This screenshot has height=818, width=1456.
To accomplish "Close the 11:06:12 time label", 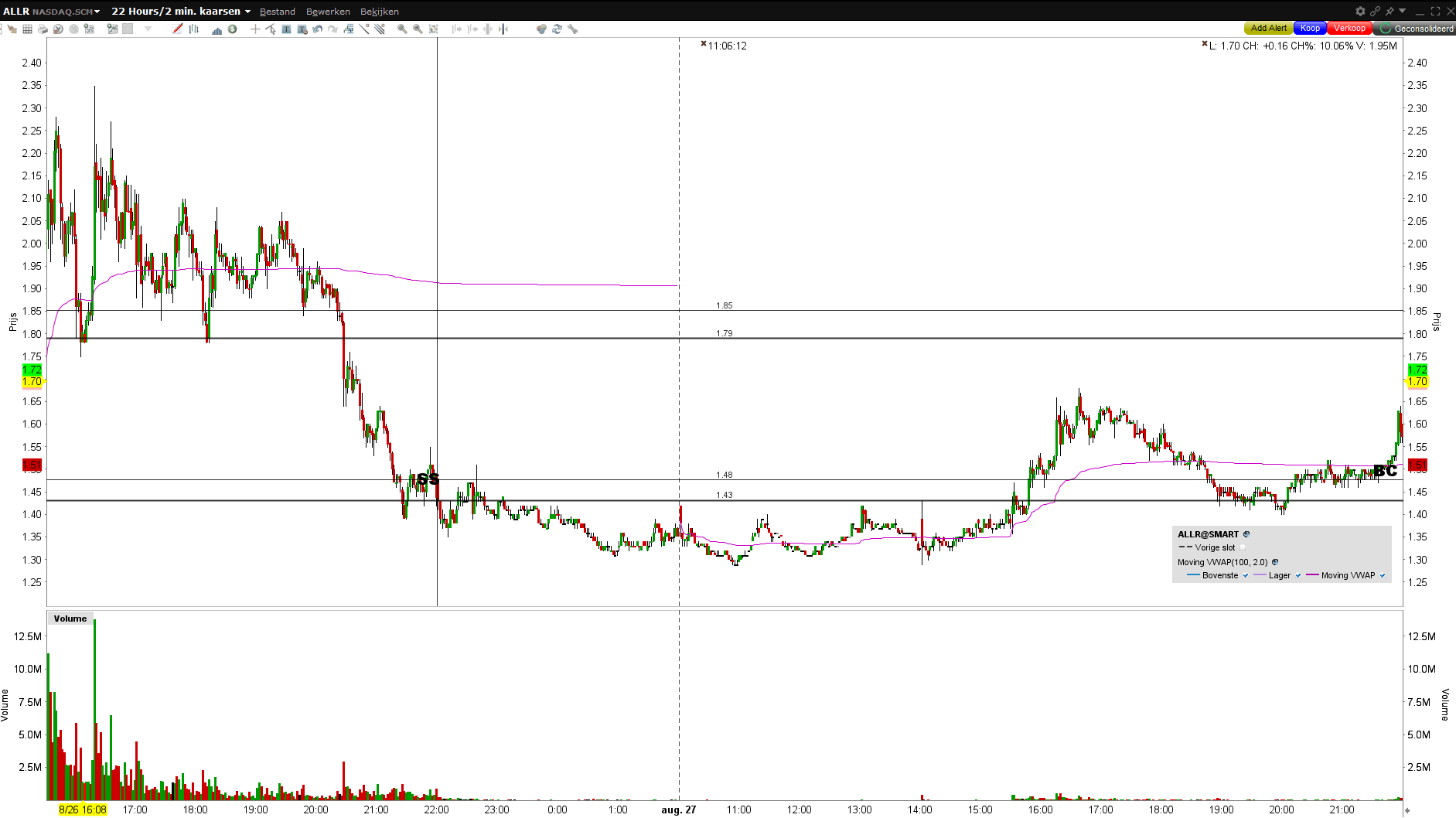I will click(x=704, y=44).
